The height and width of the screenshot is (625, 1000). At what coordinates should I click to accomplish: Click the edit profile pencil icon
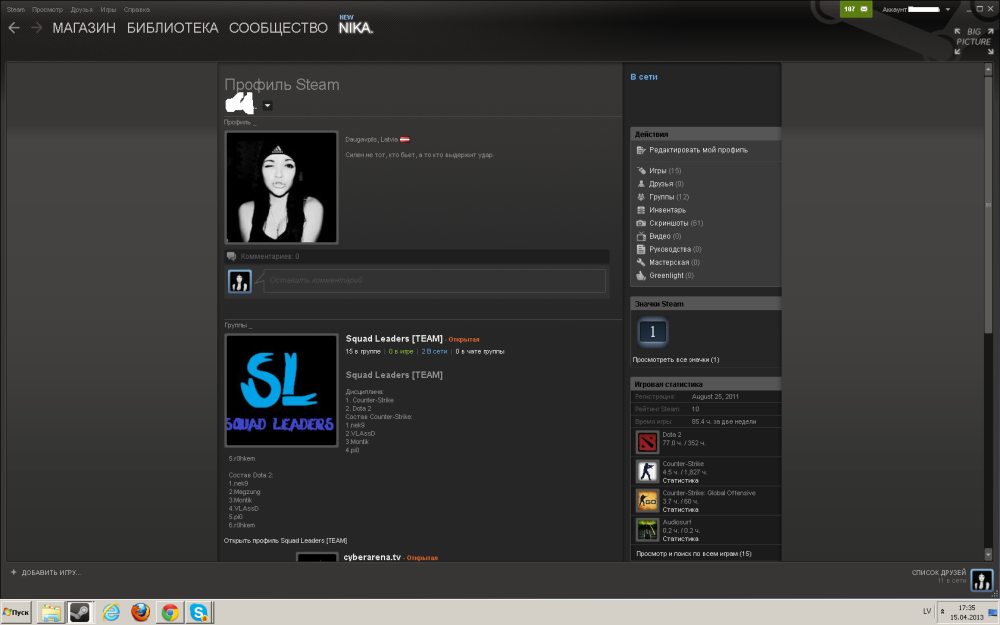[641, 150]
